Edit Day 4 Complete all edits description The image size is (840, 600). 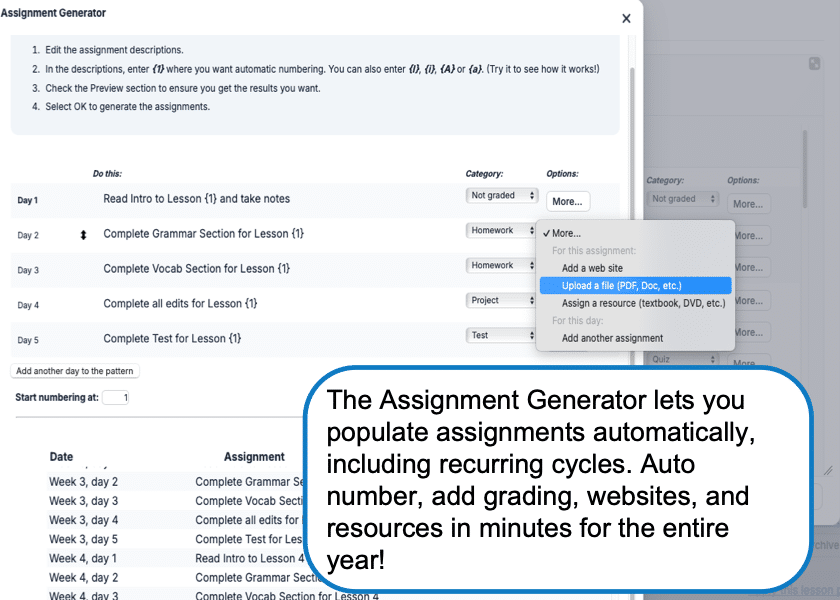(181, 303)
